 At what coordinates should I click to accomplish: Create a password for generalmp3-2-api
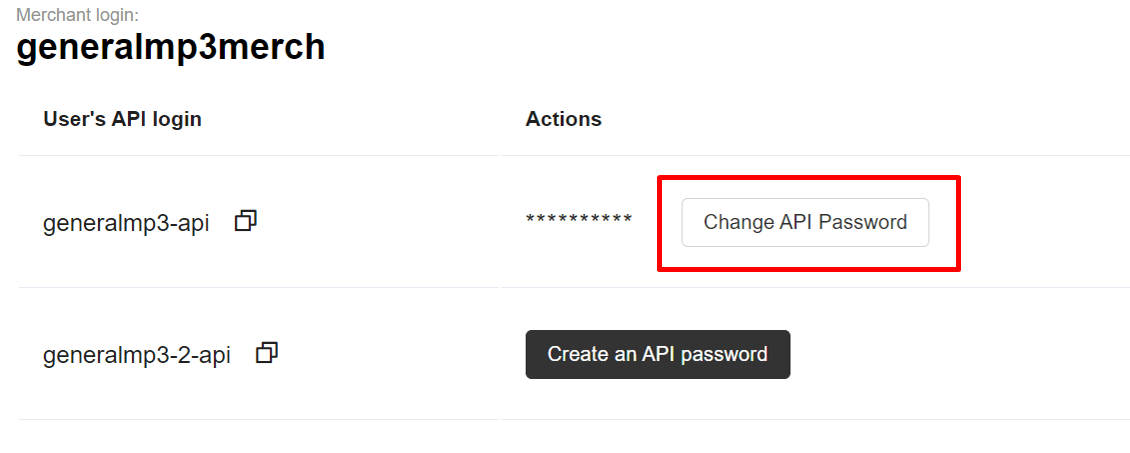click(657, 354)
